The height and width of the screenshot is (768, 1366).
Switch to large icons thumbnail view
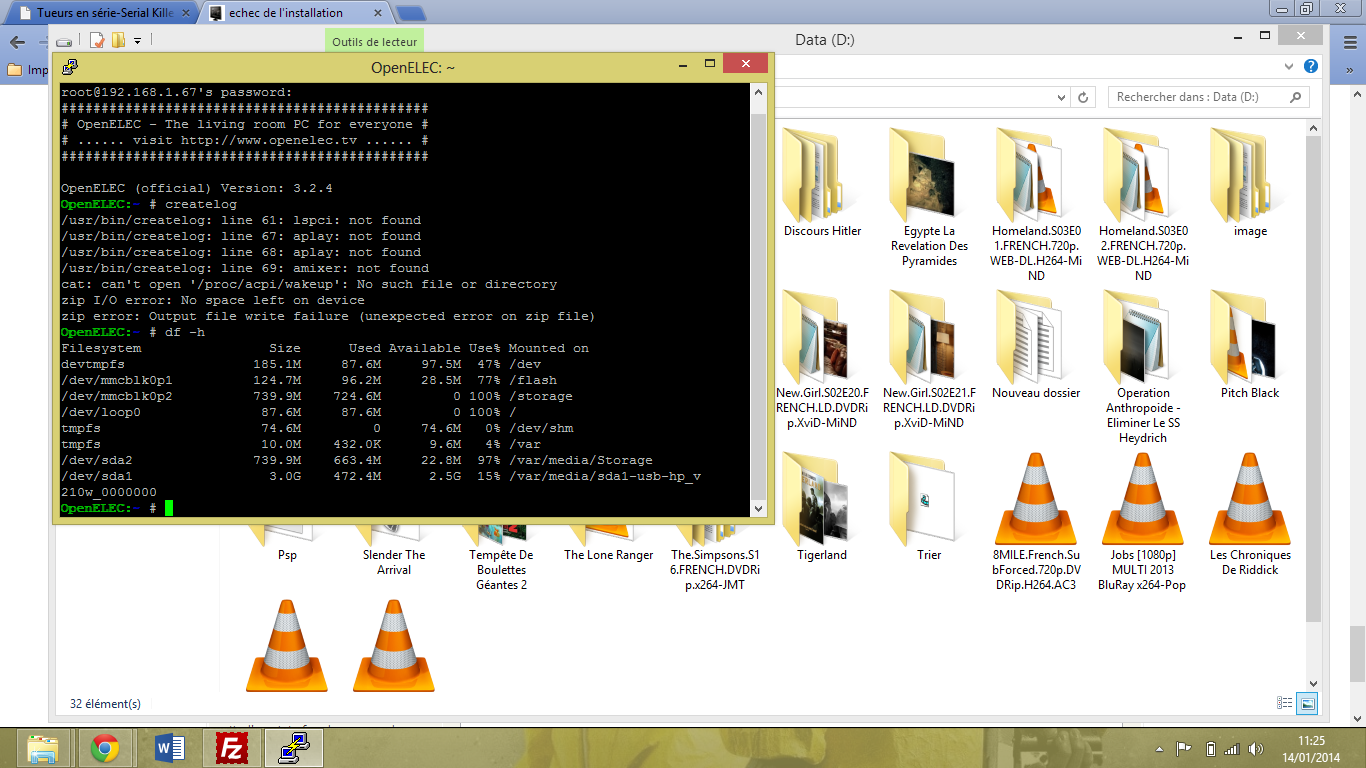(x=1308, y=703)
